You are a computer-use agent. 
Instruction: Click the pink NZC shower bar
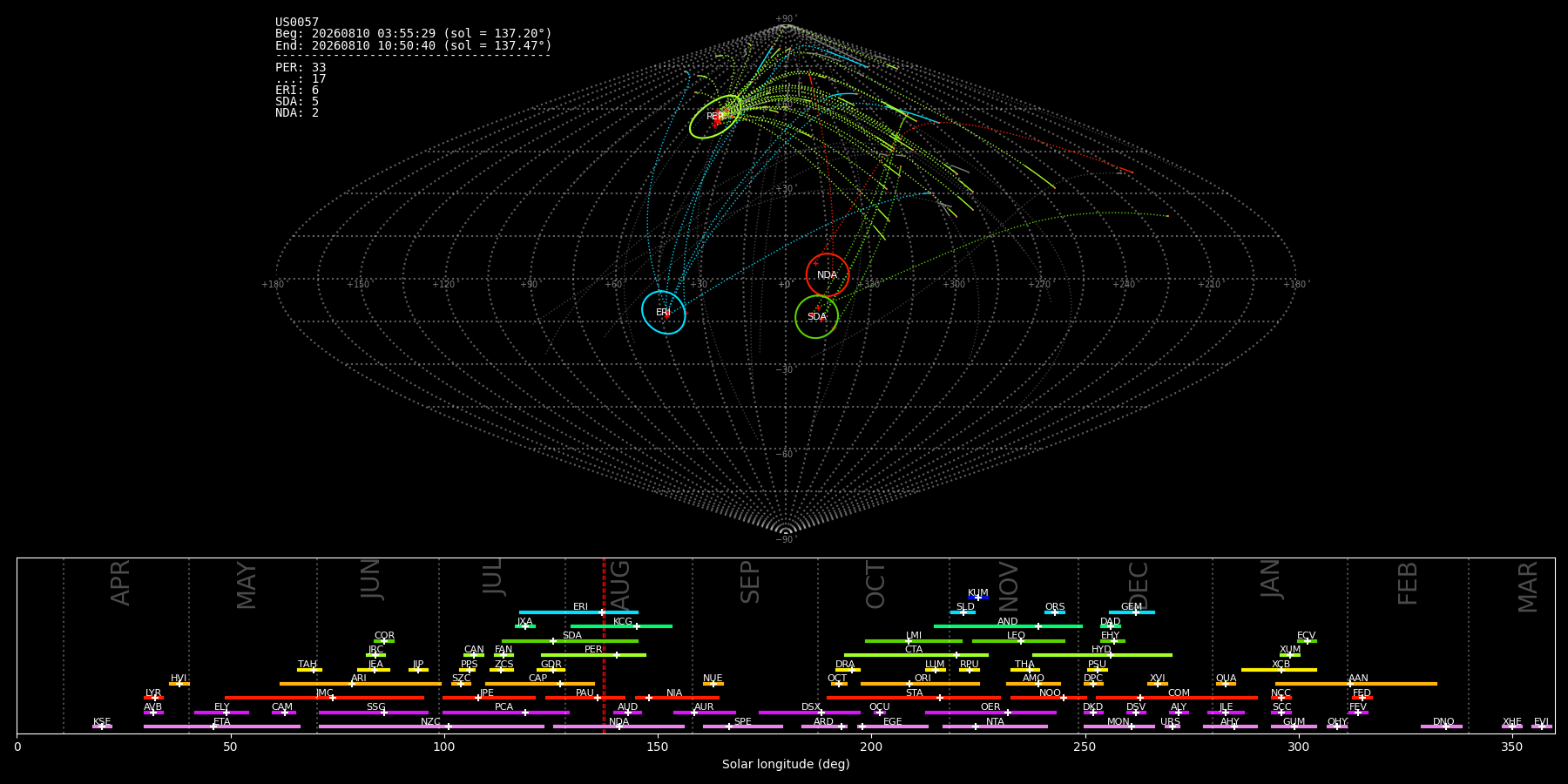point(431,727)
